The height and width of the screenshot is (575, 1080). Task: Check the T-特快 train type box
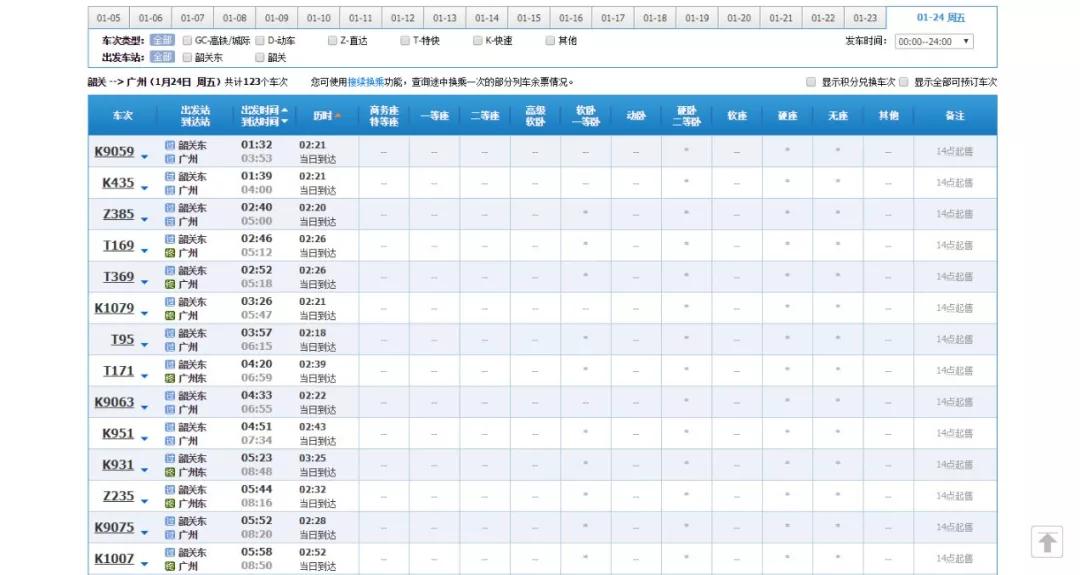(x=405, y=41)
